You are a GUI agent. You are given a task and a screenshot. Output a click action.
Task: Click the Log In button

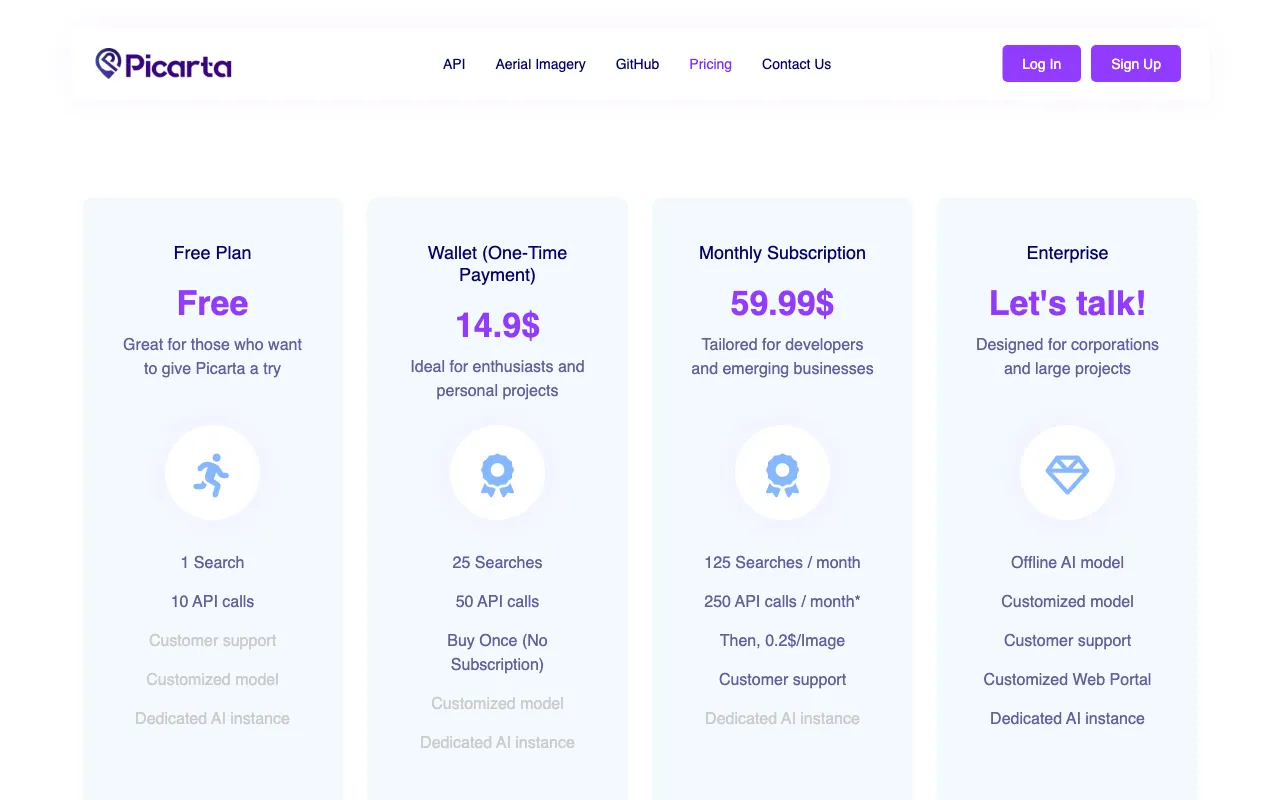click(1041, 63)
